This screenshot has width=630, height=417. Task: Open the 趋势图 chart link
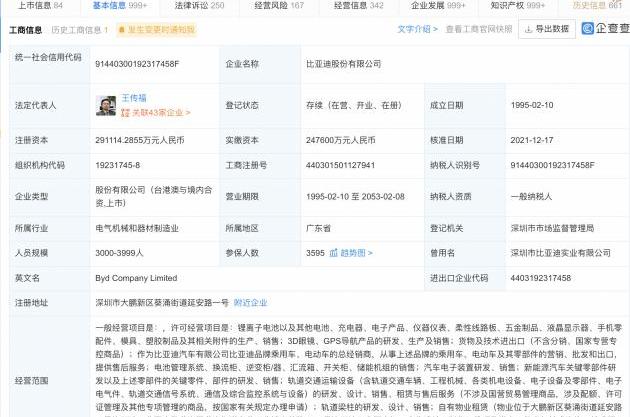(351, 253)
